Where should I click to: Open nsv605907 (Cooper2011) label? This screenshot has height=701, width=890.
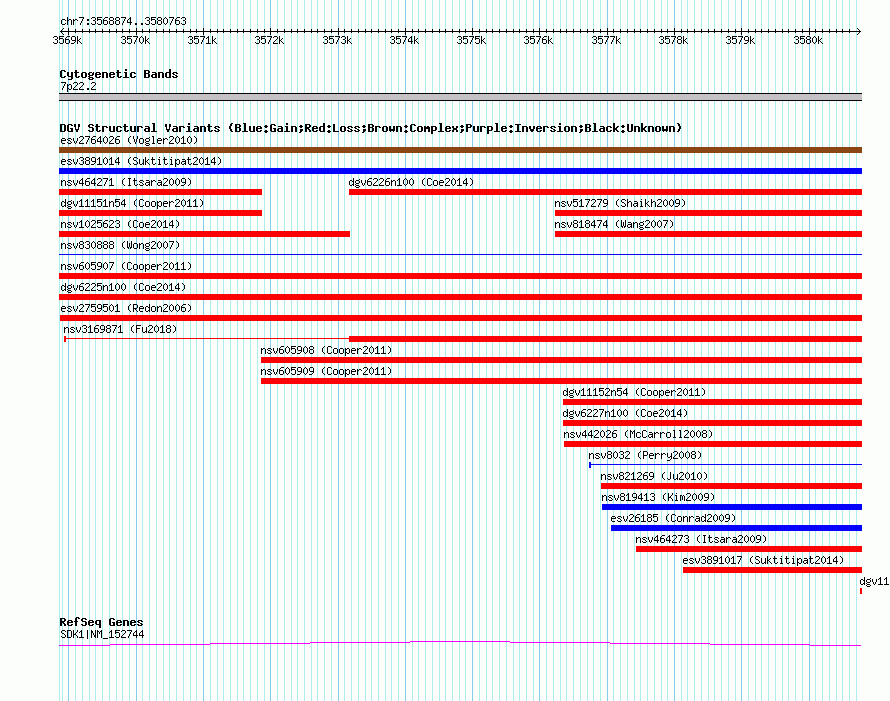click(x=126, y=266)
